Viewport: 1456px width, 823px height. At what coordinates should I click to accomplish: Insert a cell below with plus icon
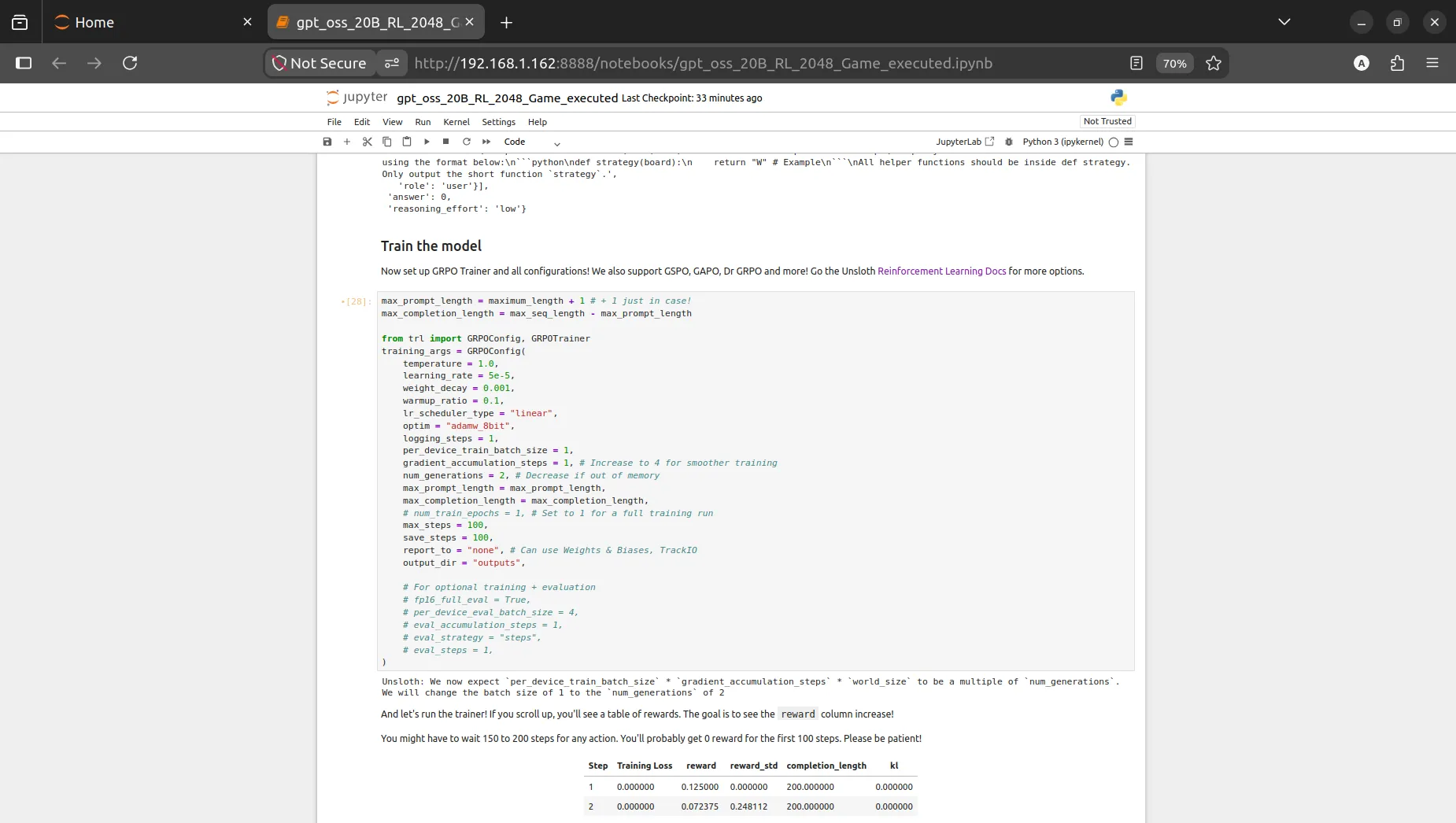(x=347, y=142)
